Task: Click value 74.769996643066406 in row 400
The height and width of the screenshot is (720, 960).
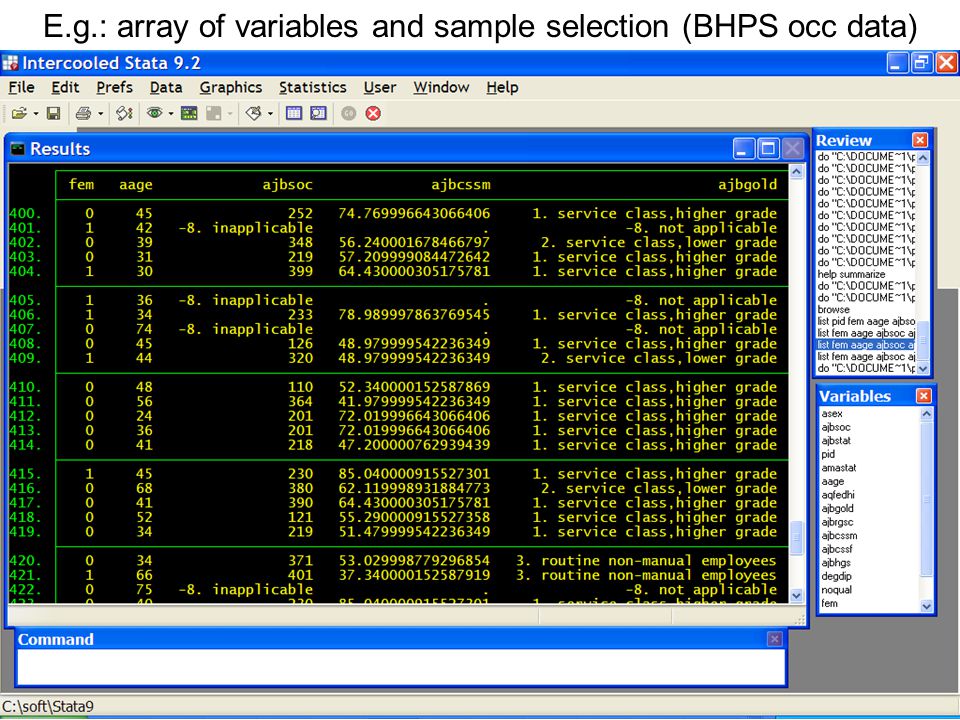Action: point(414,214)
